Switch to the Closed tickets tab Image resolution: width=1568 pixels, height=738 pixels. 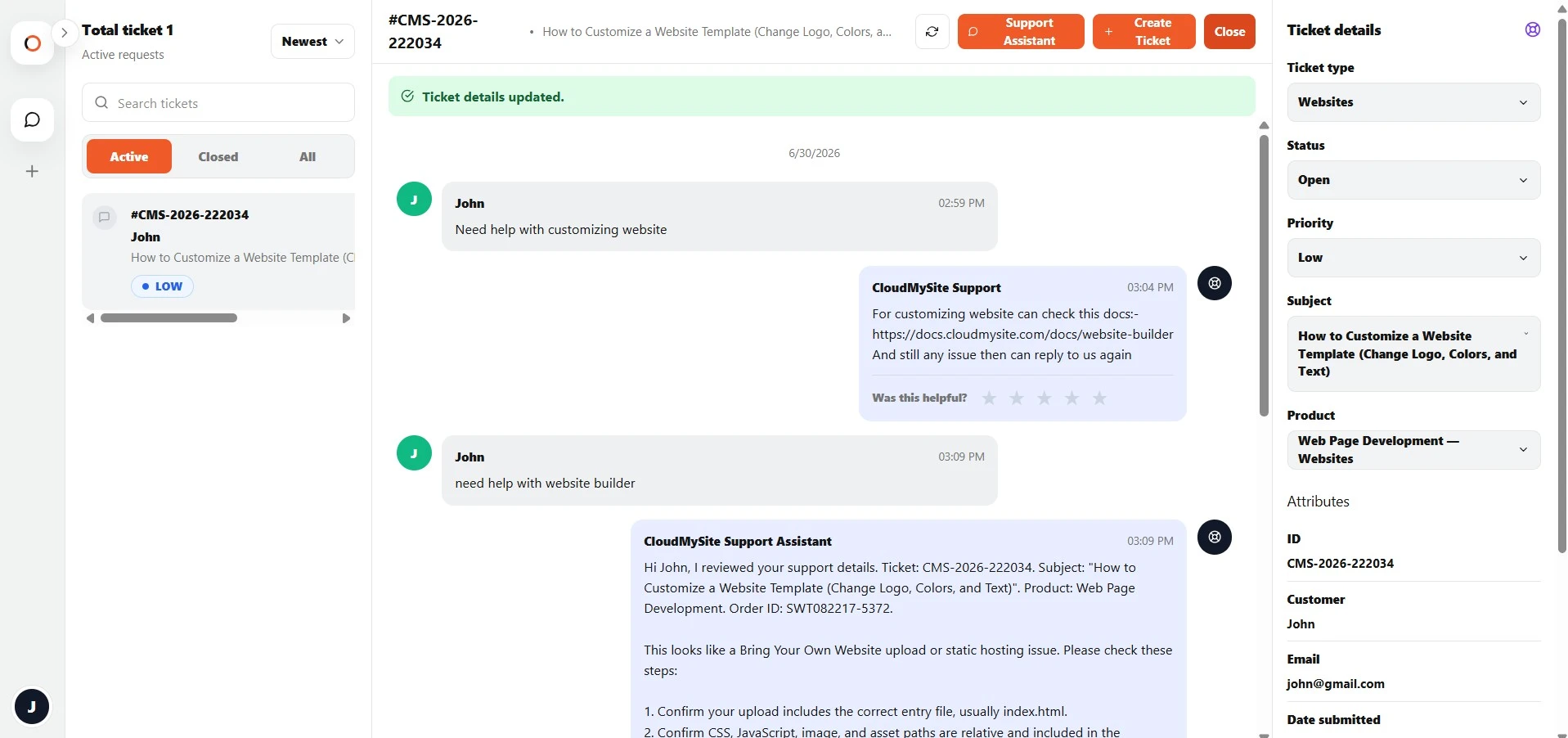click(218, 156)
